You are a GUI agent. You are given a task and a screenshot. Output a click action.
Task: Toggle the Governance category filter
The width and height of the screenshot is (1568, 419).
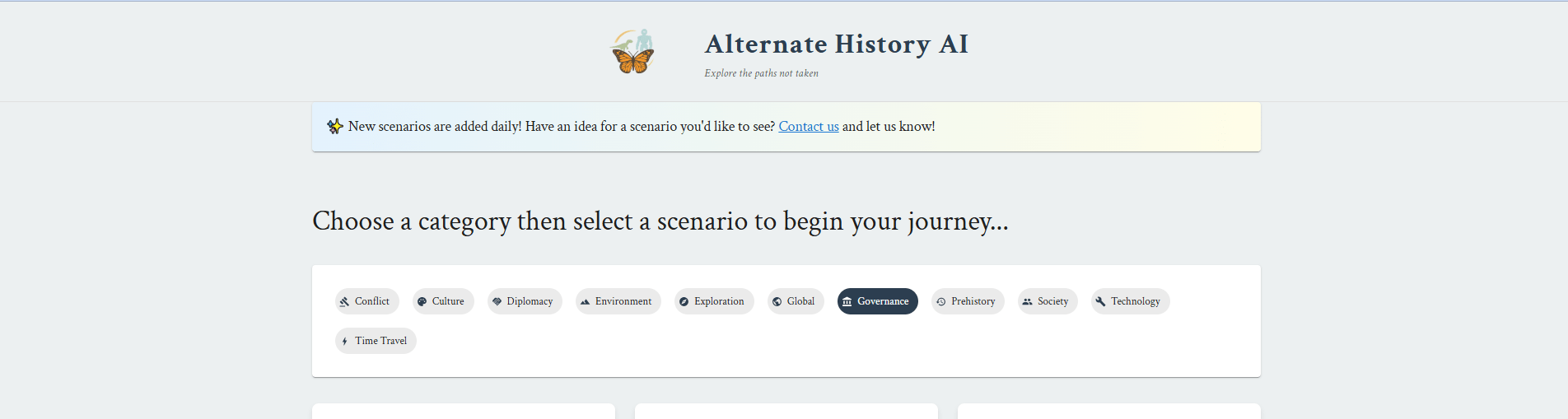[x=878, y=301]
